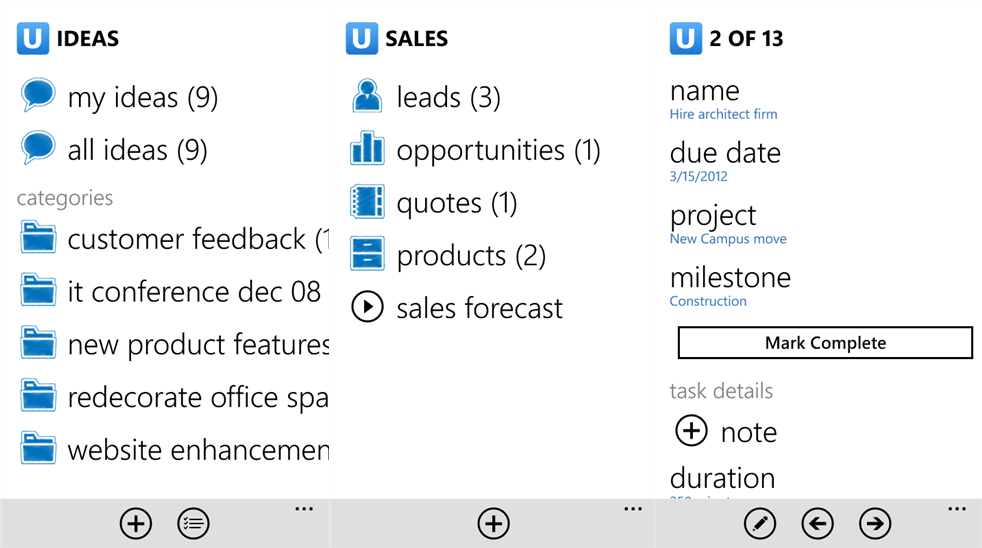Open the opportunities chart icon item
The image size is (982, 548).
click(x=368, y=149)
